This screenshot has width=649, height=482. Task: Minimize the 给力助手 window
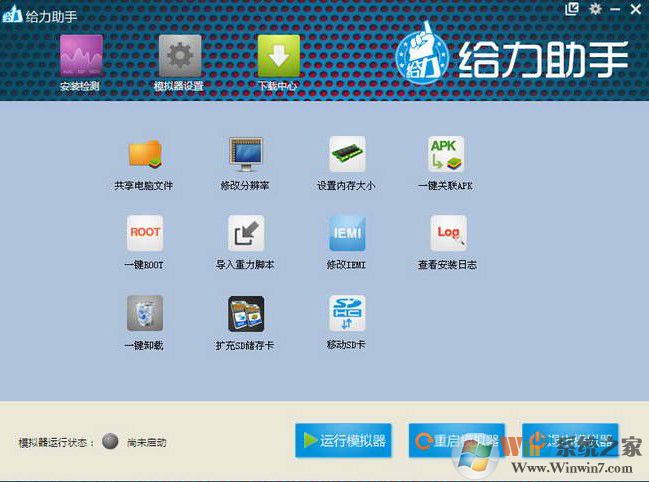point(615,9)
